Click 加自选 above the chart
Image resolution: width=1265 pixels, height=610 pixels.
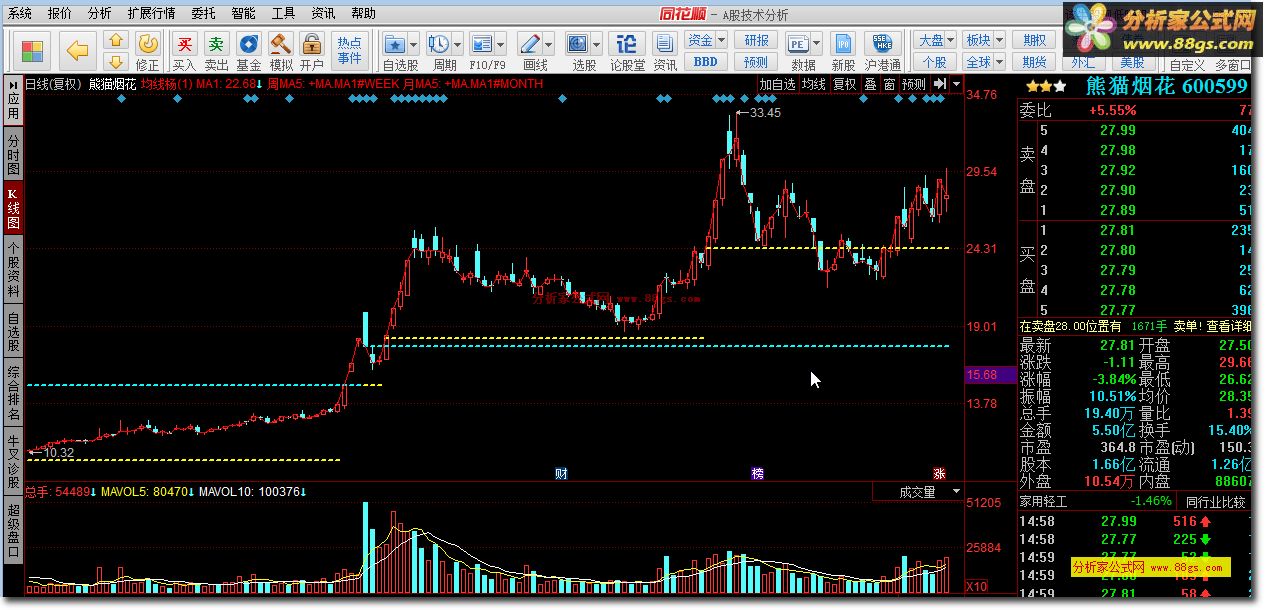tap(776, 85)
